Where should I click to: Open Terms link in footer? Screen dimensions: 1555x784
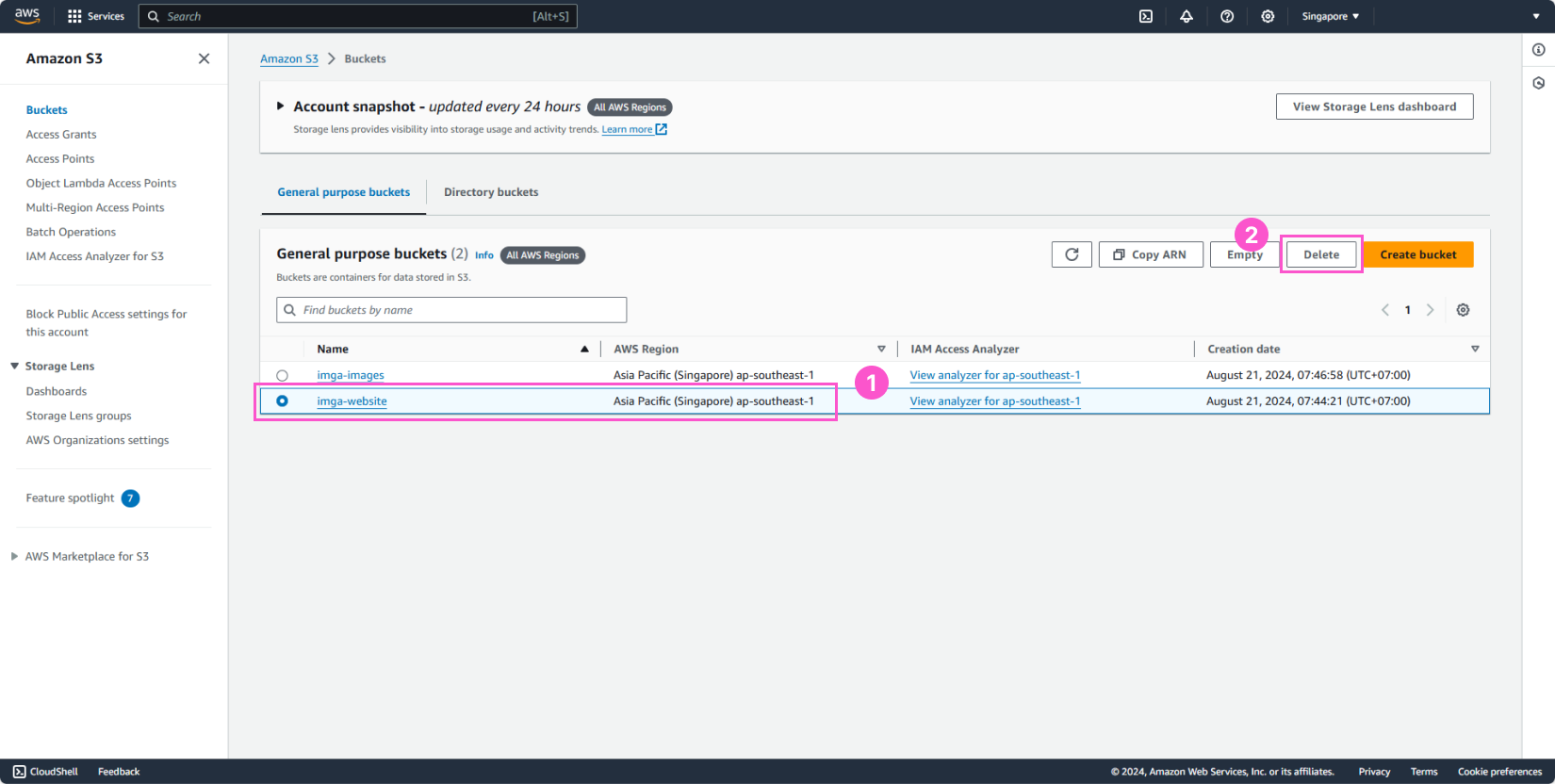pos(1424,772)
